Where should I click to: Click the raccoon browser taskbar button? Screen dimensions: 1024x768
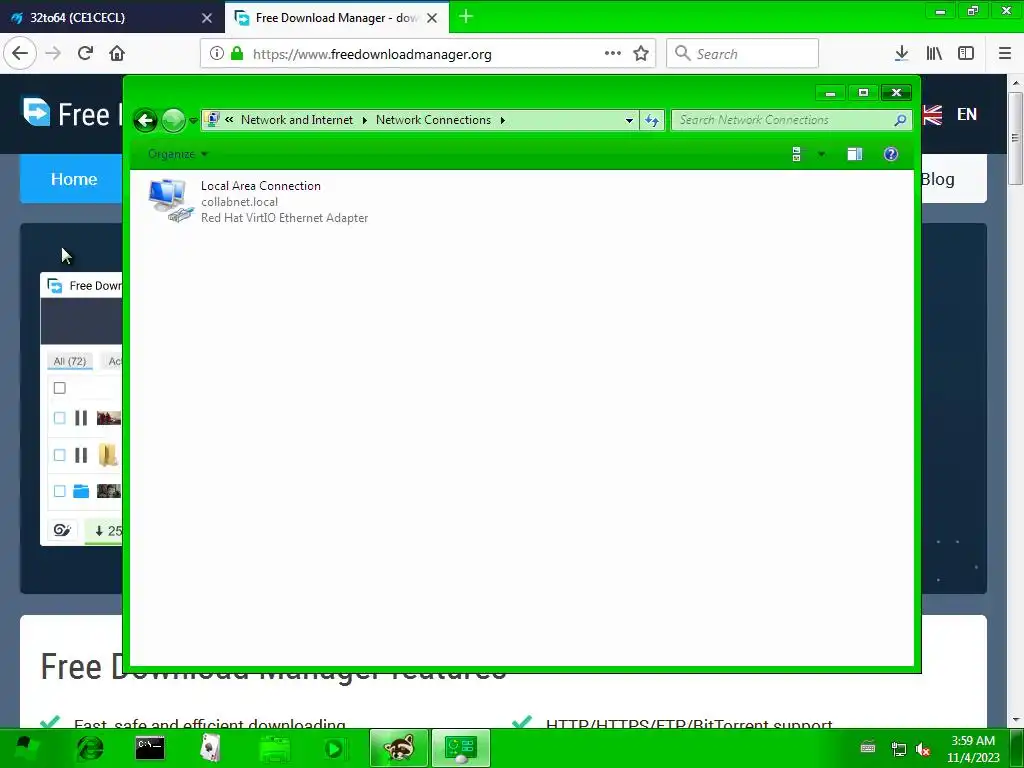398,748
